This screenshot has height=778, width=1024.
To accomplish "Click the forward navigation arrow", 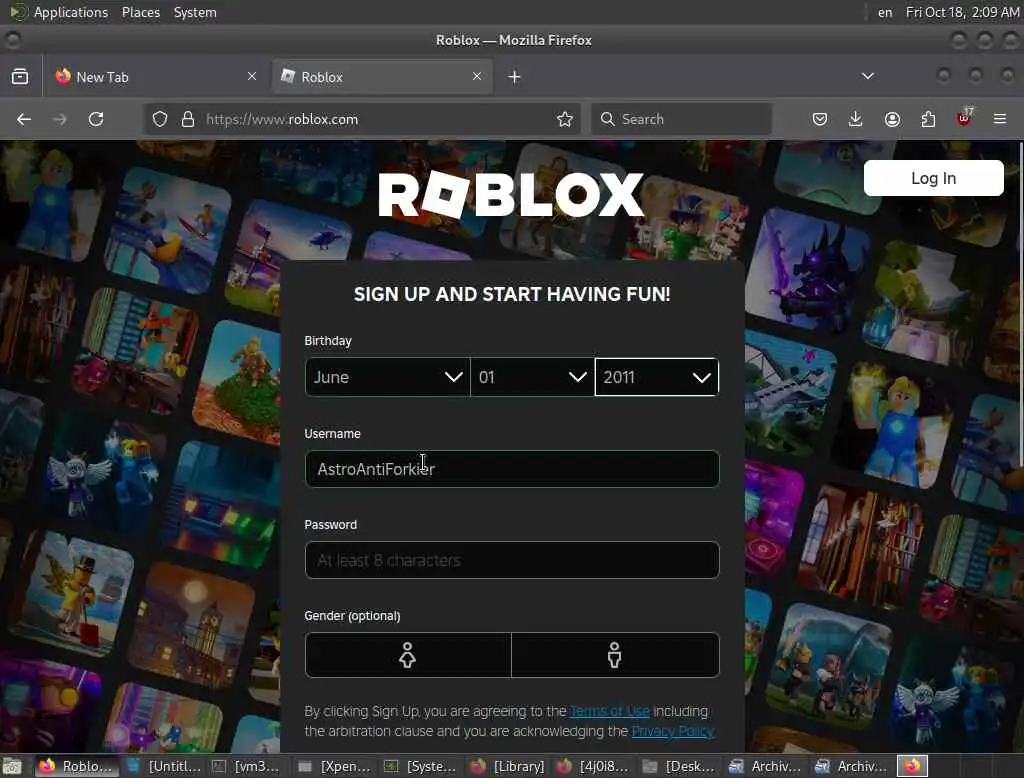I will (x=60, y=120).
